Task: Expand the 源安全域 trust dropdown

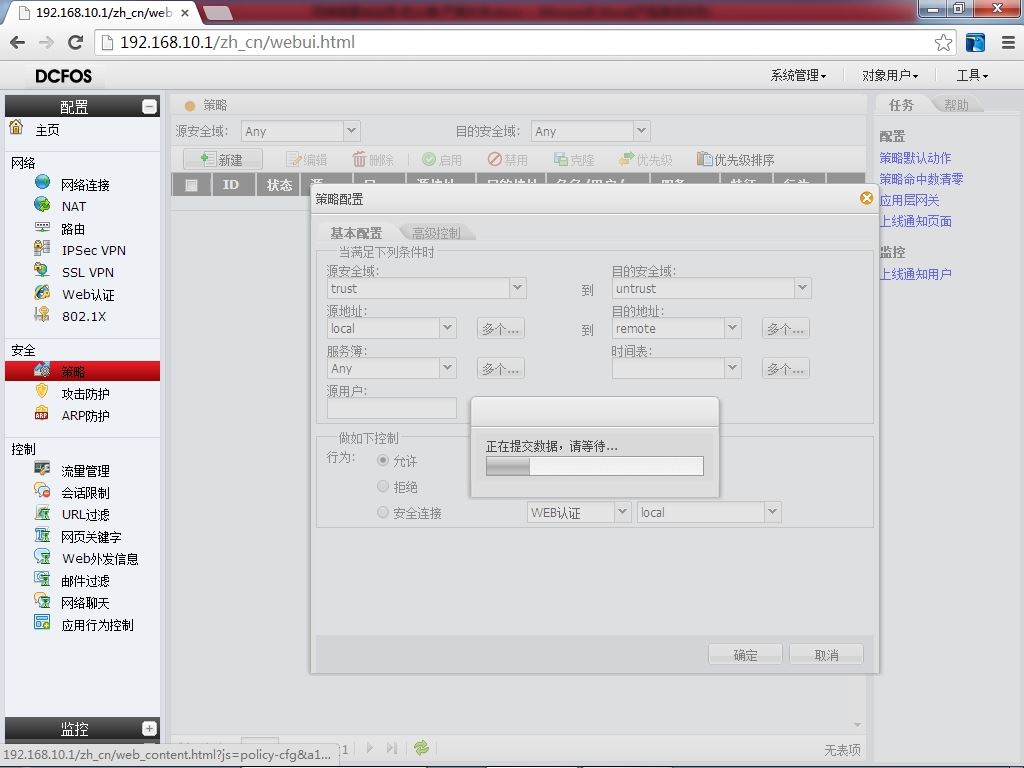Action: [517, 287]
